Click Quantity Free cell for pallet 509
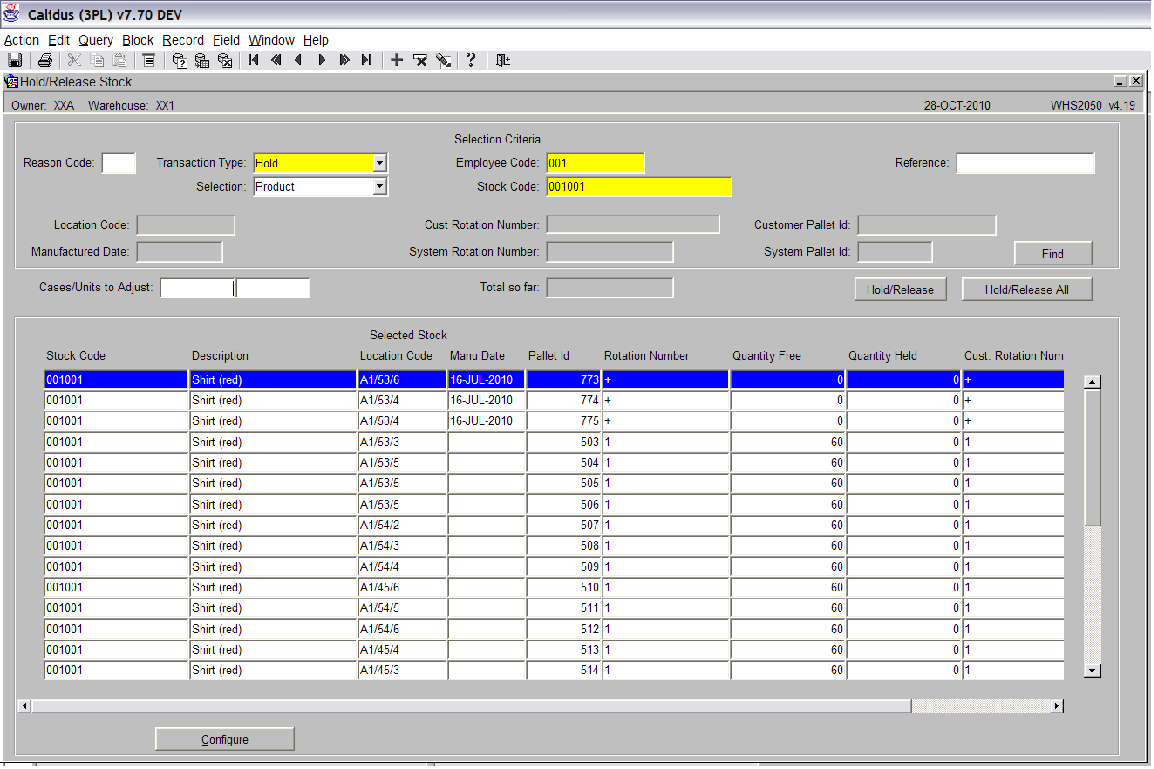Viewport: 1154px width, 769px height. [787, 567]
